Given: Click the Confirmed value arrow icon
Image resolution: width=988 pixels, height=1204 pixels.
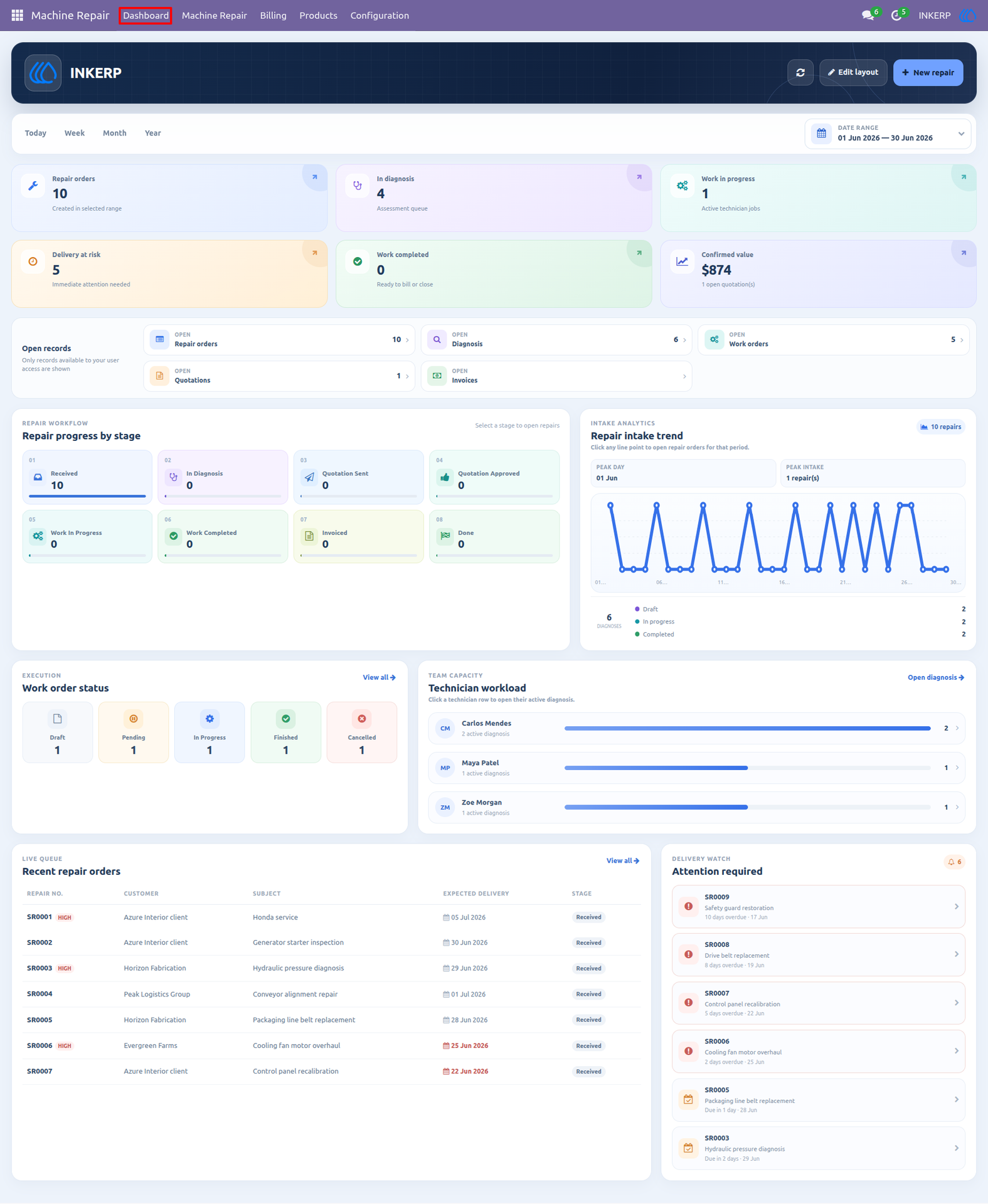Looking at the screenshot, I should pos(964,253).
